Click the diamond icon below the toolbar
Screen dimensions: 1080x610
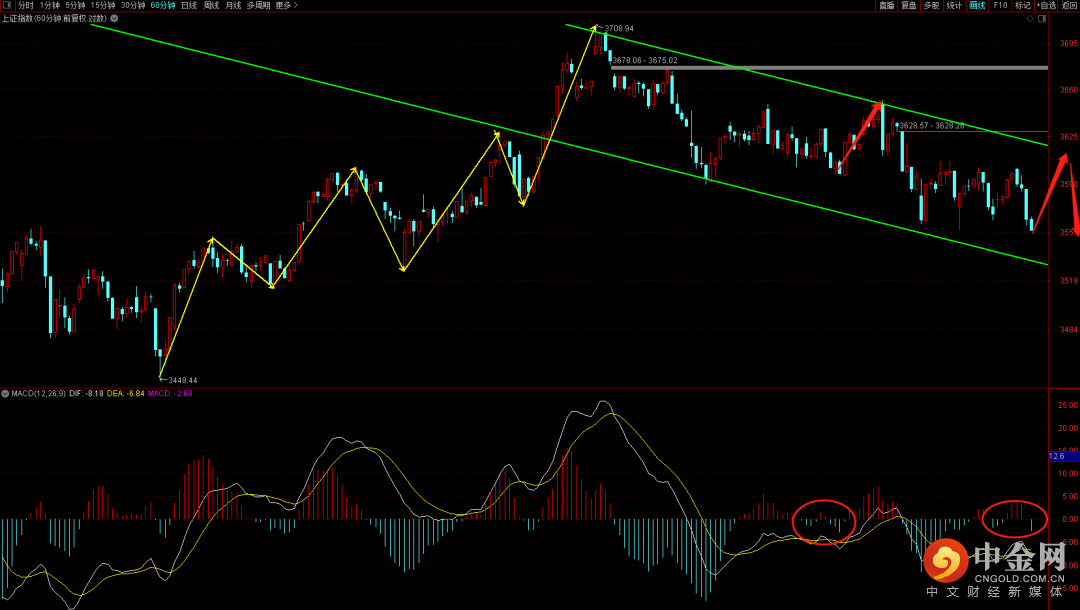(1031, 18)
